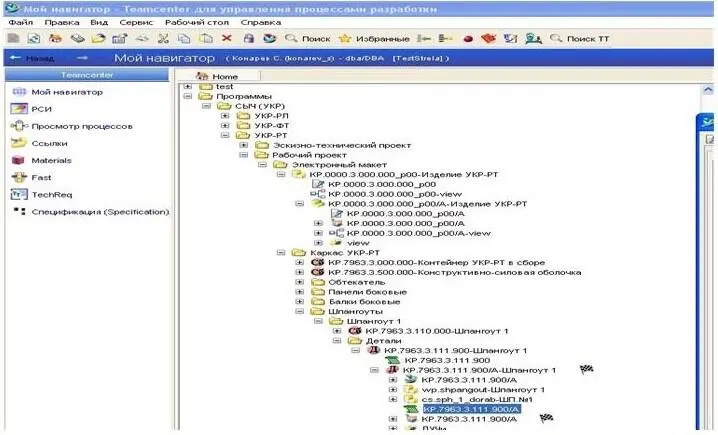Select the СЫЧ (УКР) folder

pos(260,106)
